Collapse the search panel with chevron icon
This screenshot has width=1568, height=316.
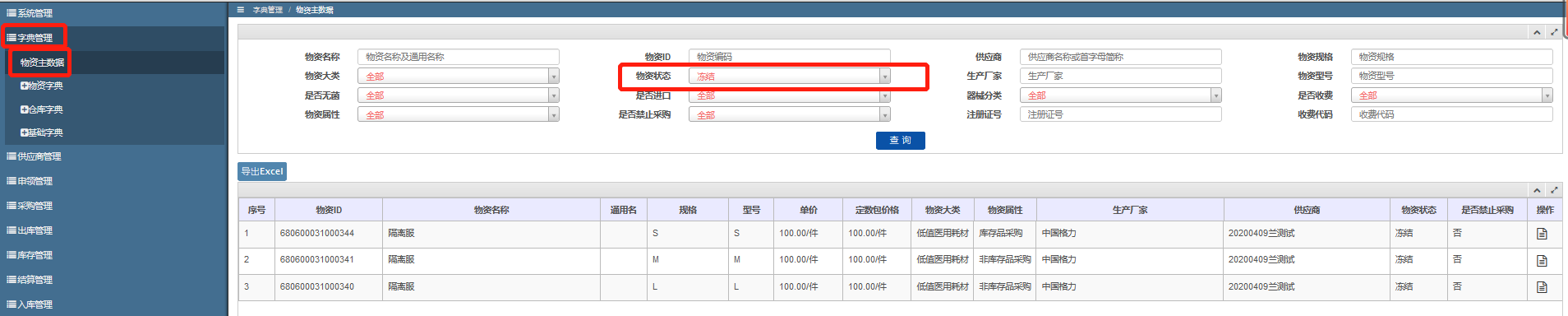[1537, 32]
